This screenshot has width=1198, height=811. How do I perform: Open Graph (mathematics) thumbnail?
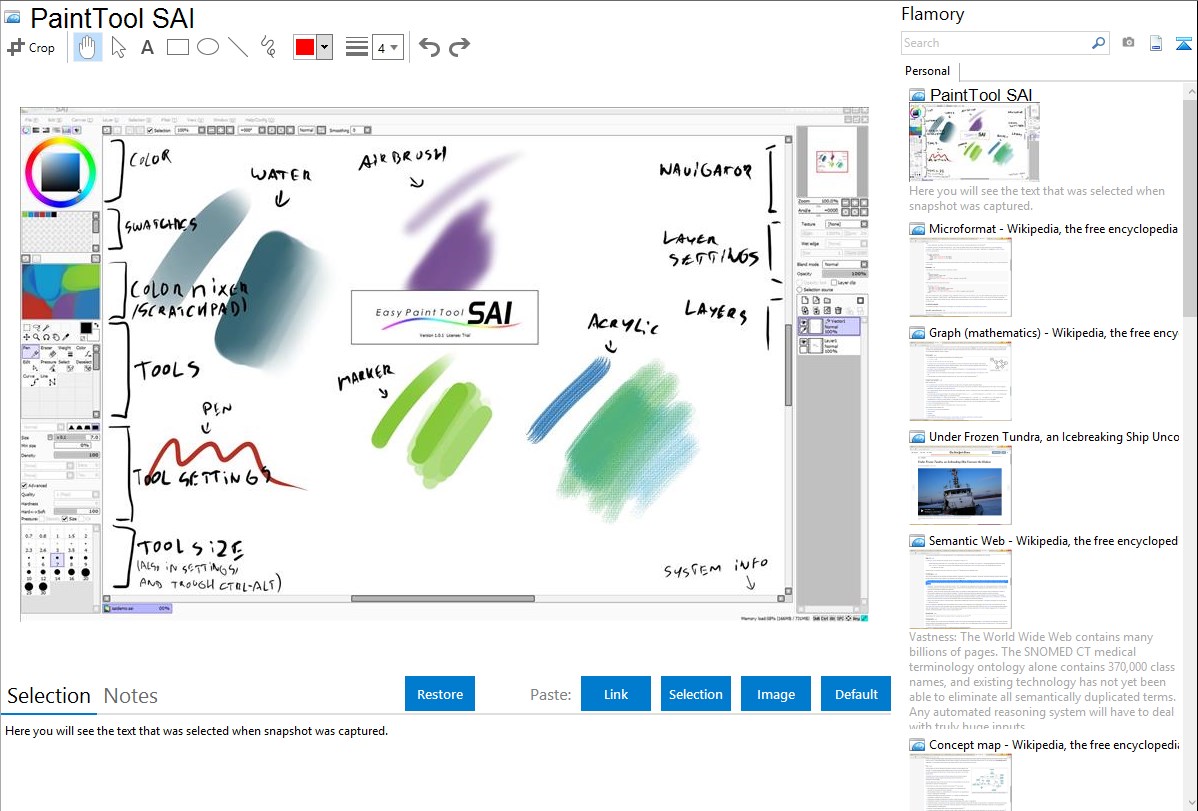click(960, 381)
